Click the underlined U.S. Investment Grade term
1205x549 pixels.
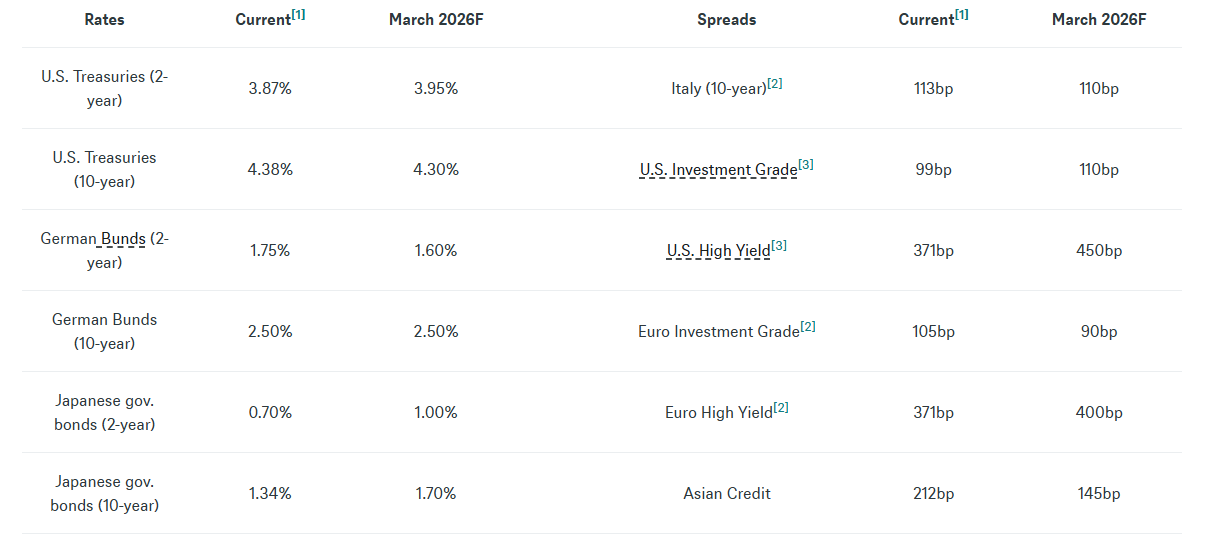tap(718, 170)
